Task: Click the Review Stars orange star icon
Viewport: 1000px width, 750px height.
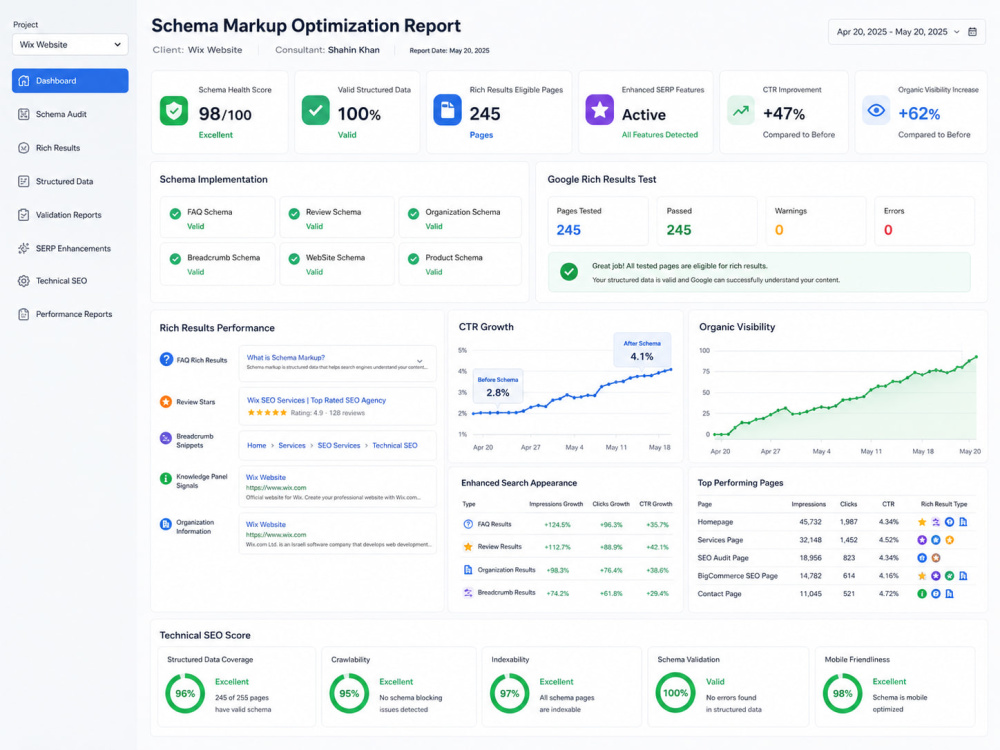Action: coord(166,402)
